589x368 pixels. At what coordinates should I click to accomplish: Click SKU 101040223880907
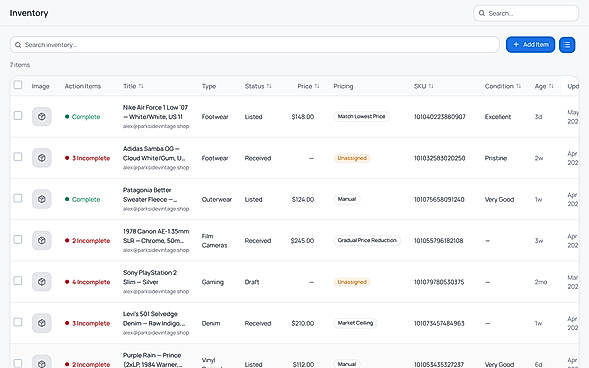click(439, 117)
